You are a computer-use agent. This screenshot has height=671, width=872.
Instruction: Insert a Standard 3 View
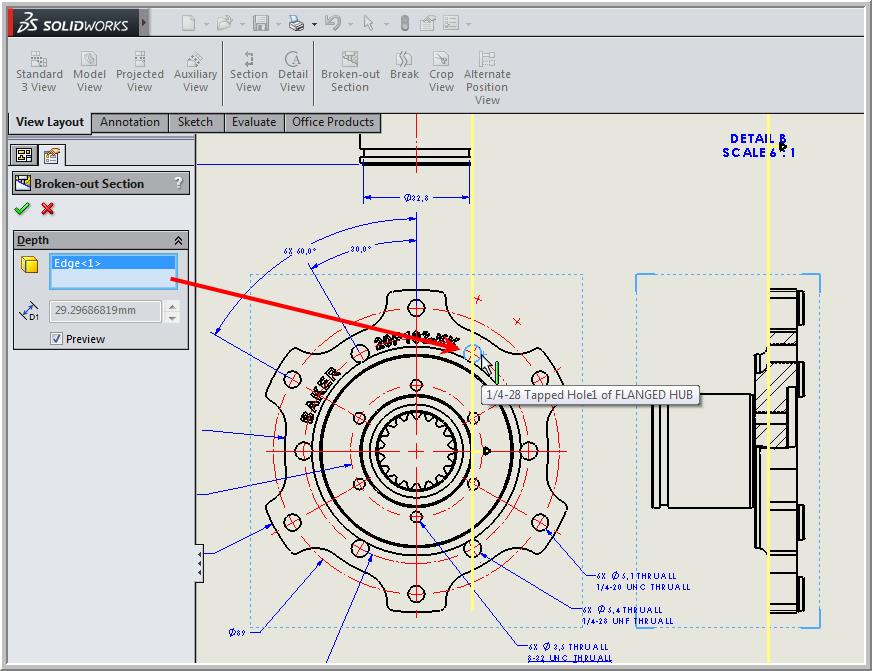point(39,72)
